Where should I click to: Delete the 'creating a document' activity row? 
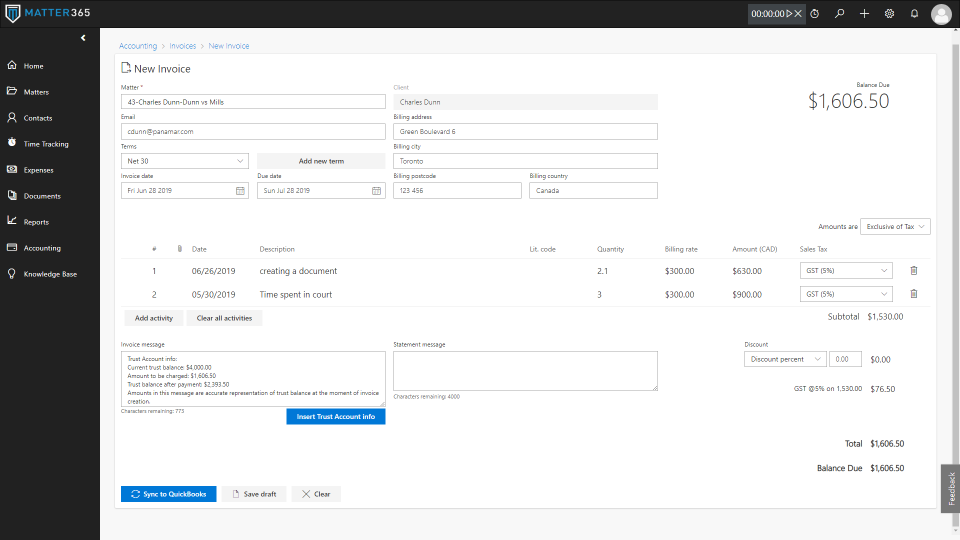tap(913, 271)
